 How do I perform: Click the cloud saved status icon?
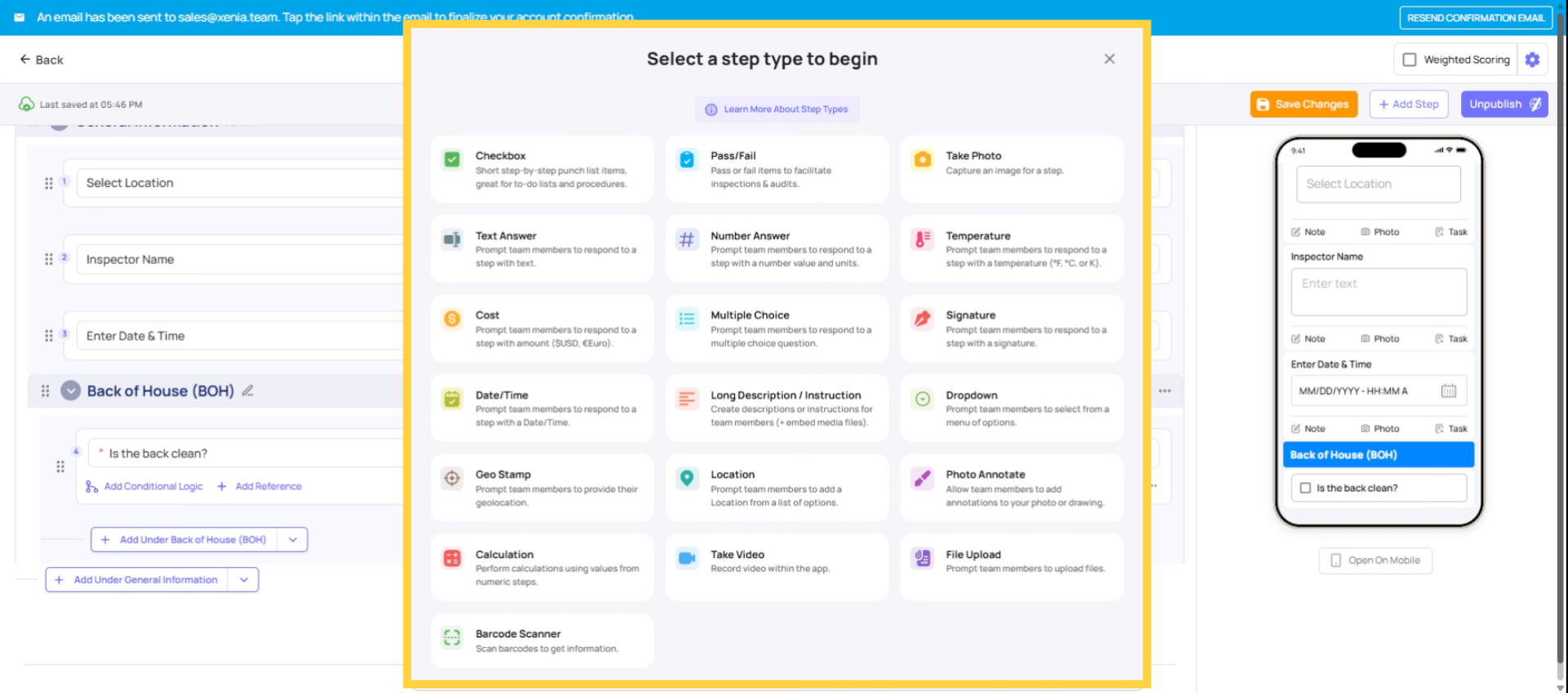tap(27, 104)
